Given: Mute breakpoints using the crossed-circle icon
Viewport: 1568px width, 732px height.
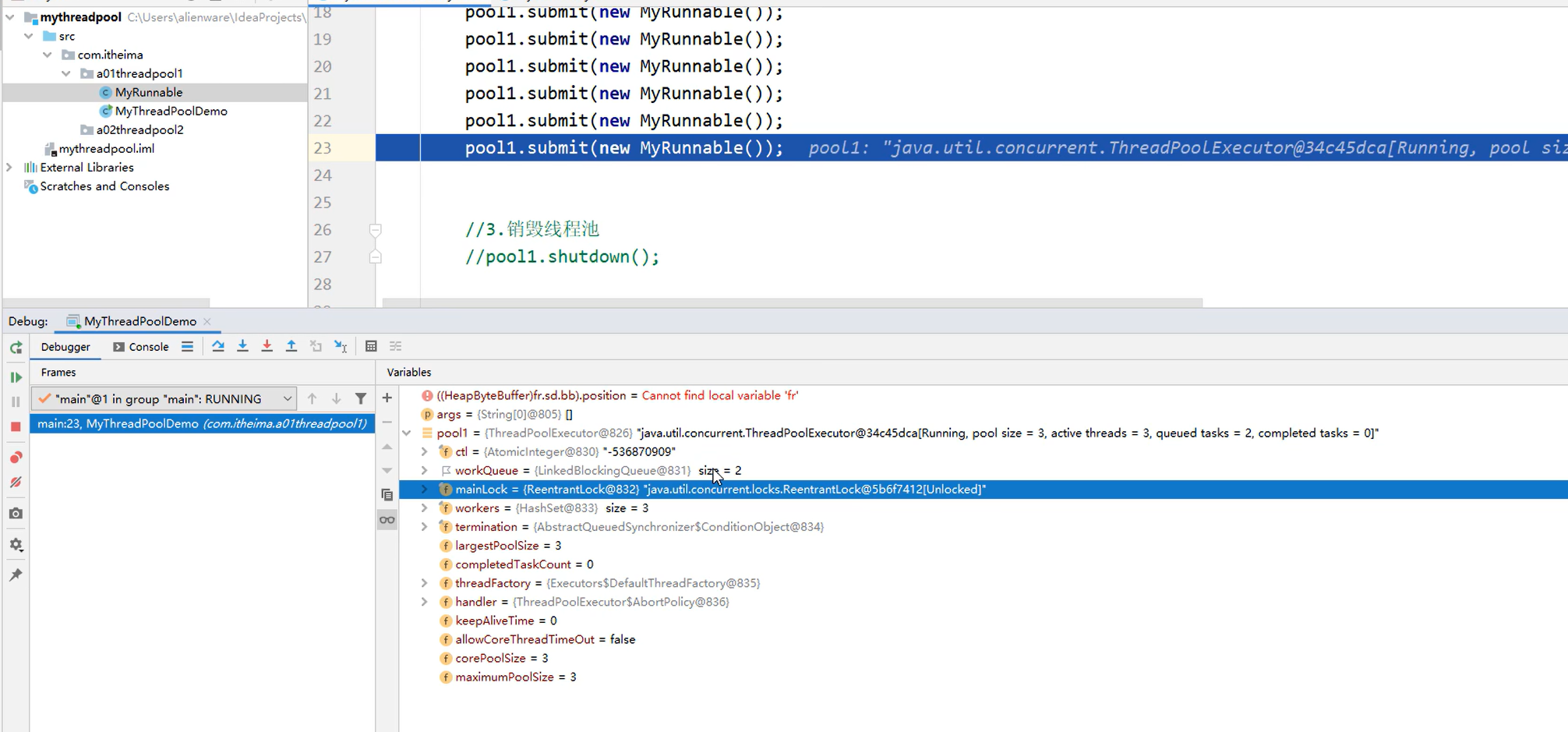Looking at the screenshot, I should pyautogui.click(x=16, y=482).
